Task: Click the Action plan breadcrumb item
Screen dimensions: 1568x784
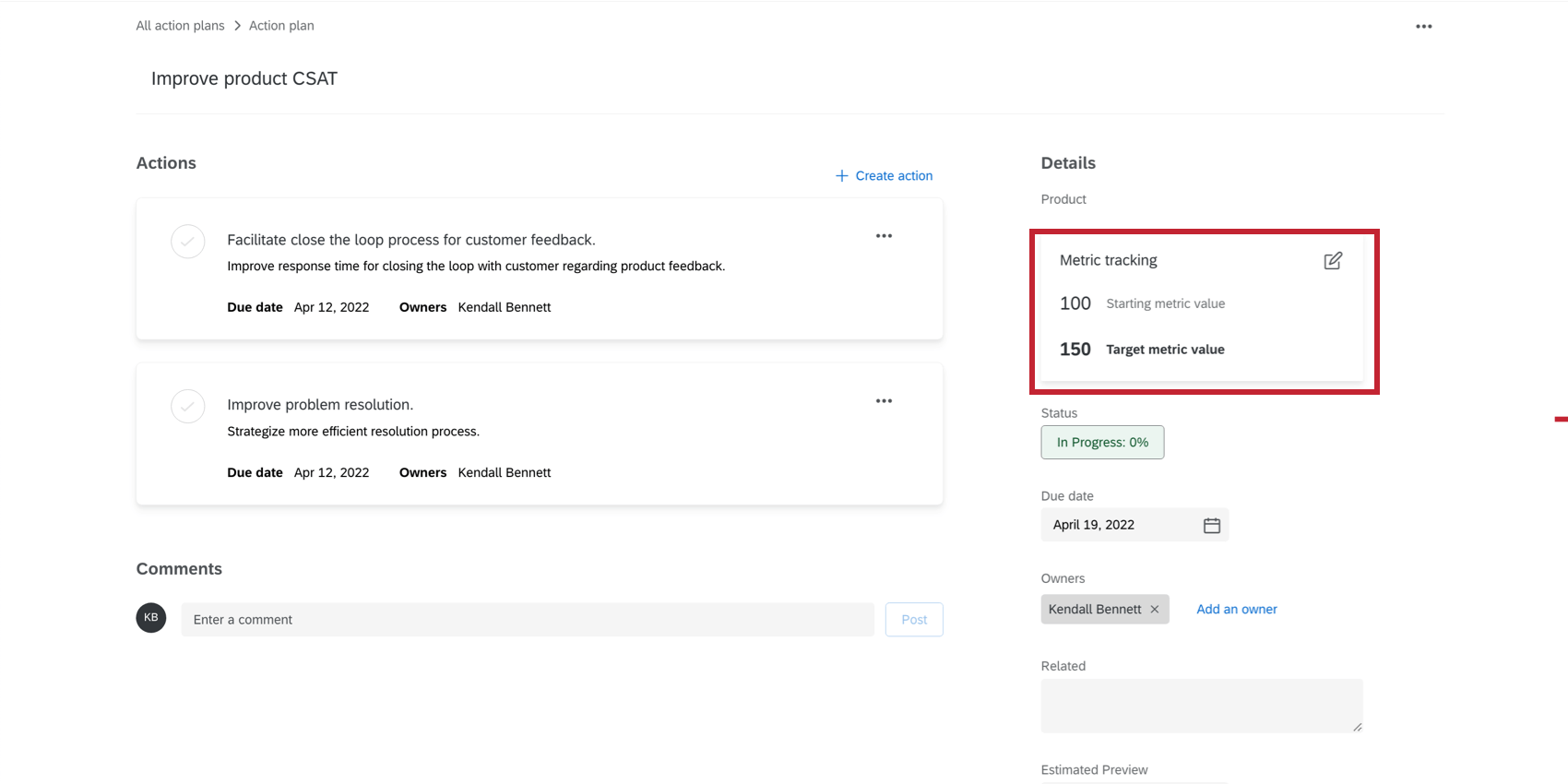Action: (281, 26)
